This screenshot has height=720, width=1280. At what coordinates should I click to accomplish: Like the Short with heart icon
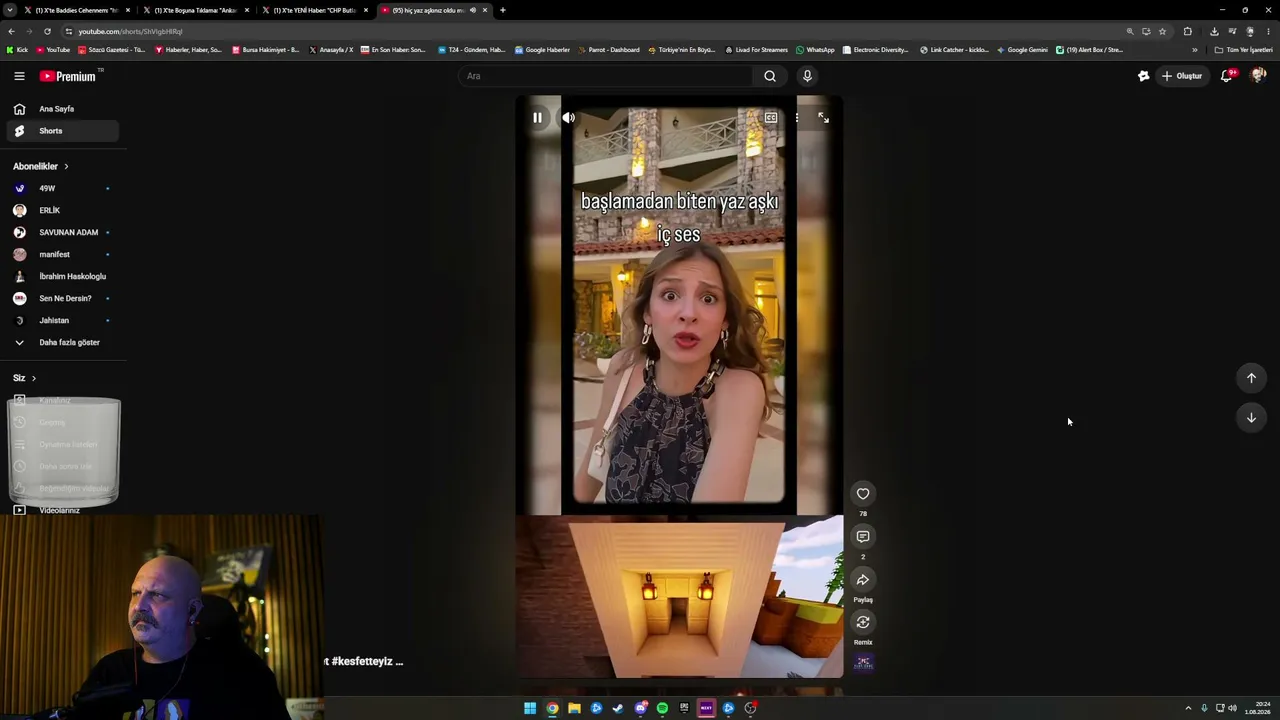point(863,493)
